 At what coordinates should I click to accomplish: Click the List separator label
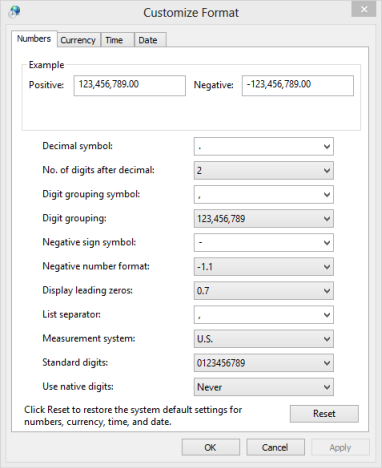71,314
